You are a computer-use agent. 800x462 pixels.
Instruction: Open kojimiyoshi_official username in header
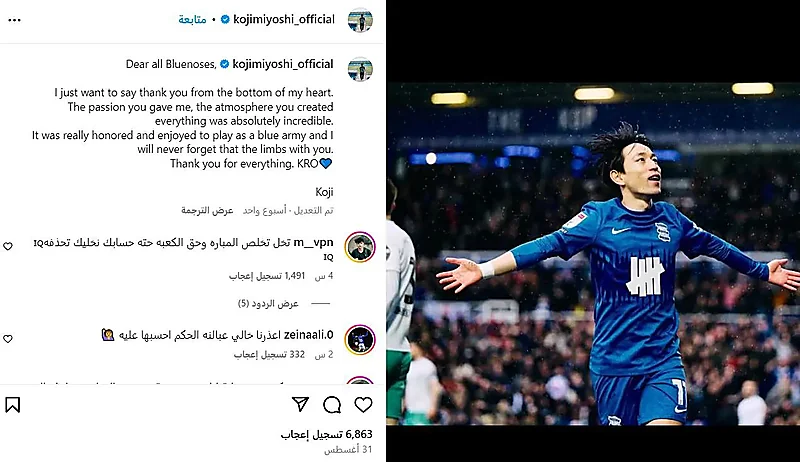pyautogui.click(x=284, y=19)
